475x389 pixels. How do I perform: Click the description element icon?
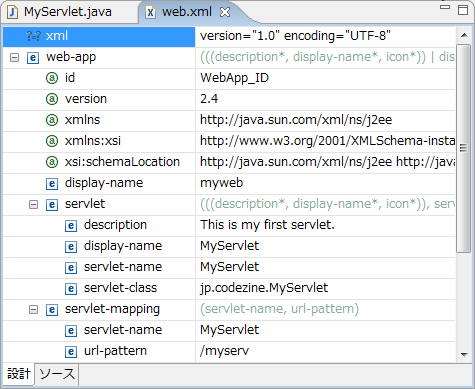point(71,226)
